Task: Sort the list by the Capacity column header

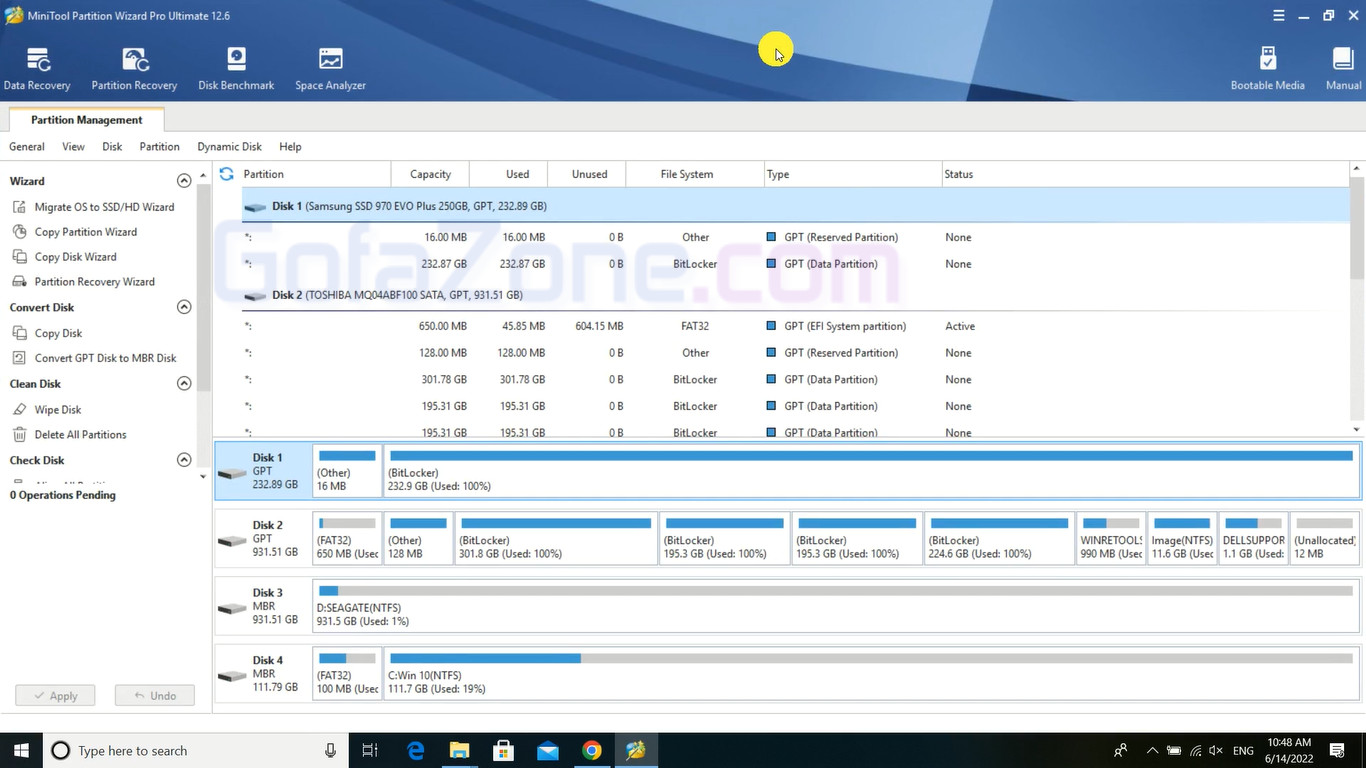Action: coord(430,174)
